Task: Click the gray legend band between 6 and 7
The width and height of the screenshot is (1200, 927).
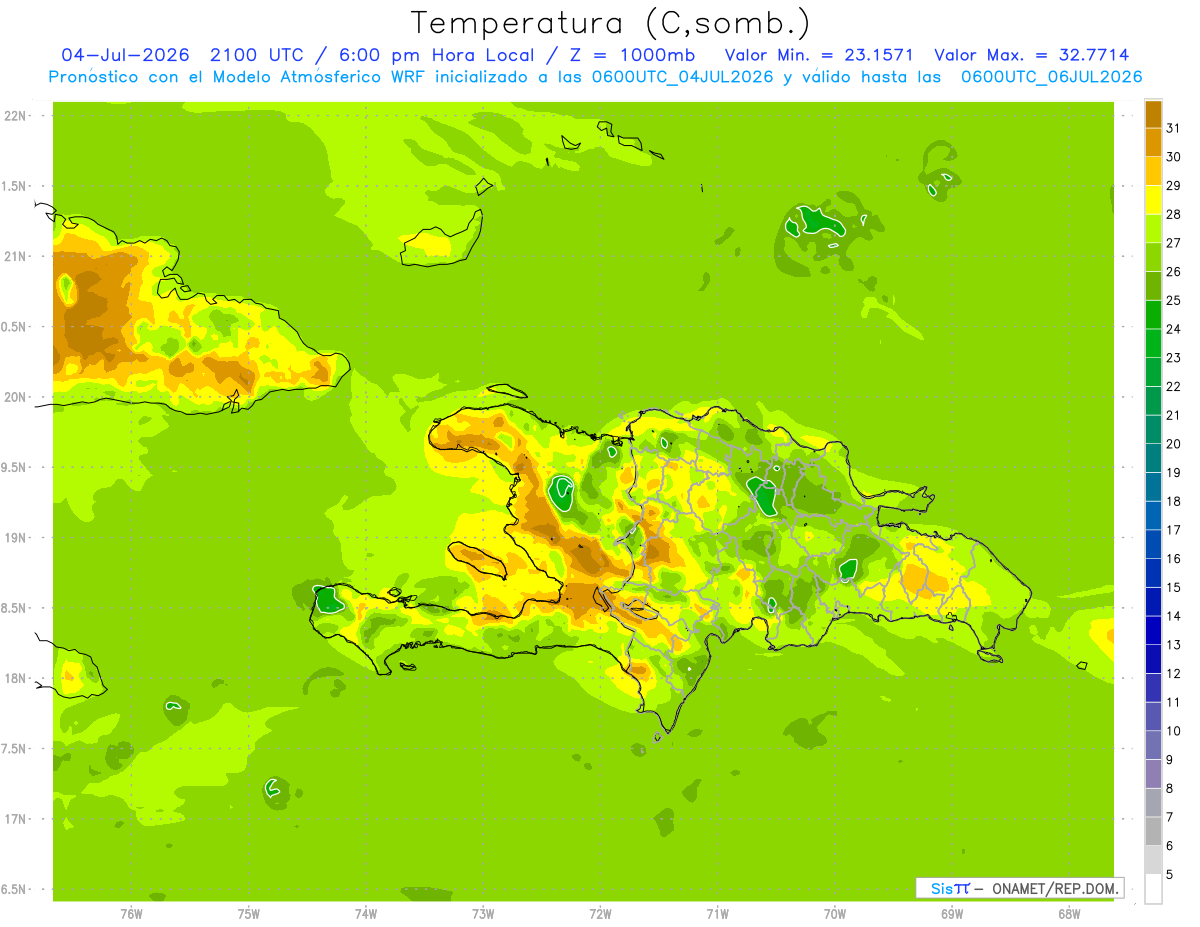Action: click(x=1153, y=831)
